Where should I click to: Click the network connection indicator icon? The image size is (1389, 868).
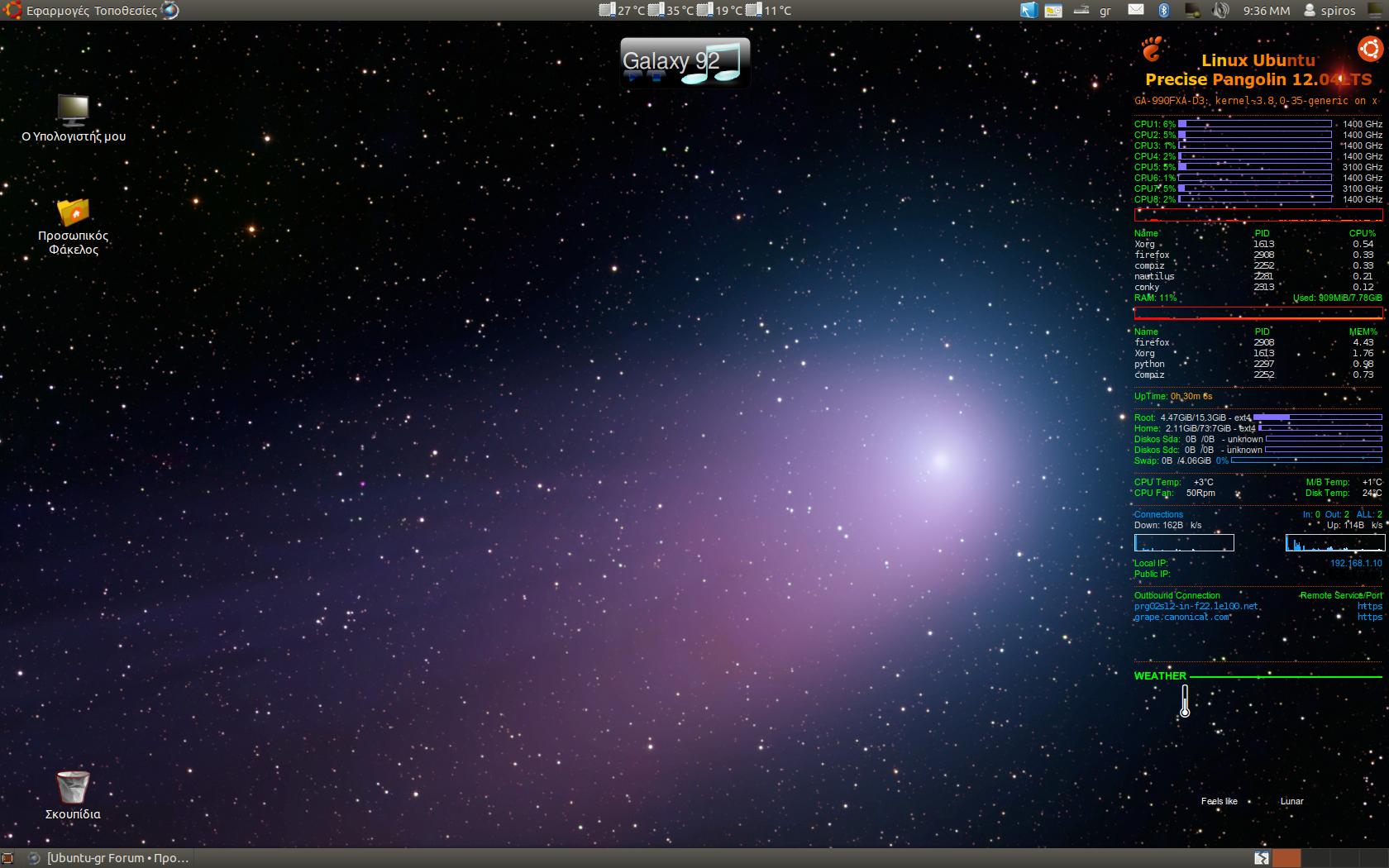pos(1191,11)
